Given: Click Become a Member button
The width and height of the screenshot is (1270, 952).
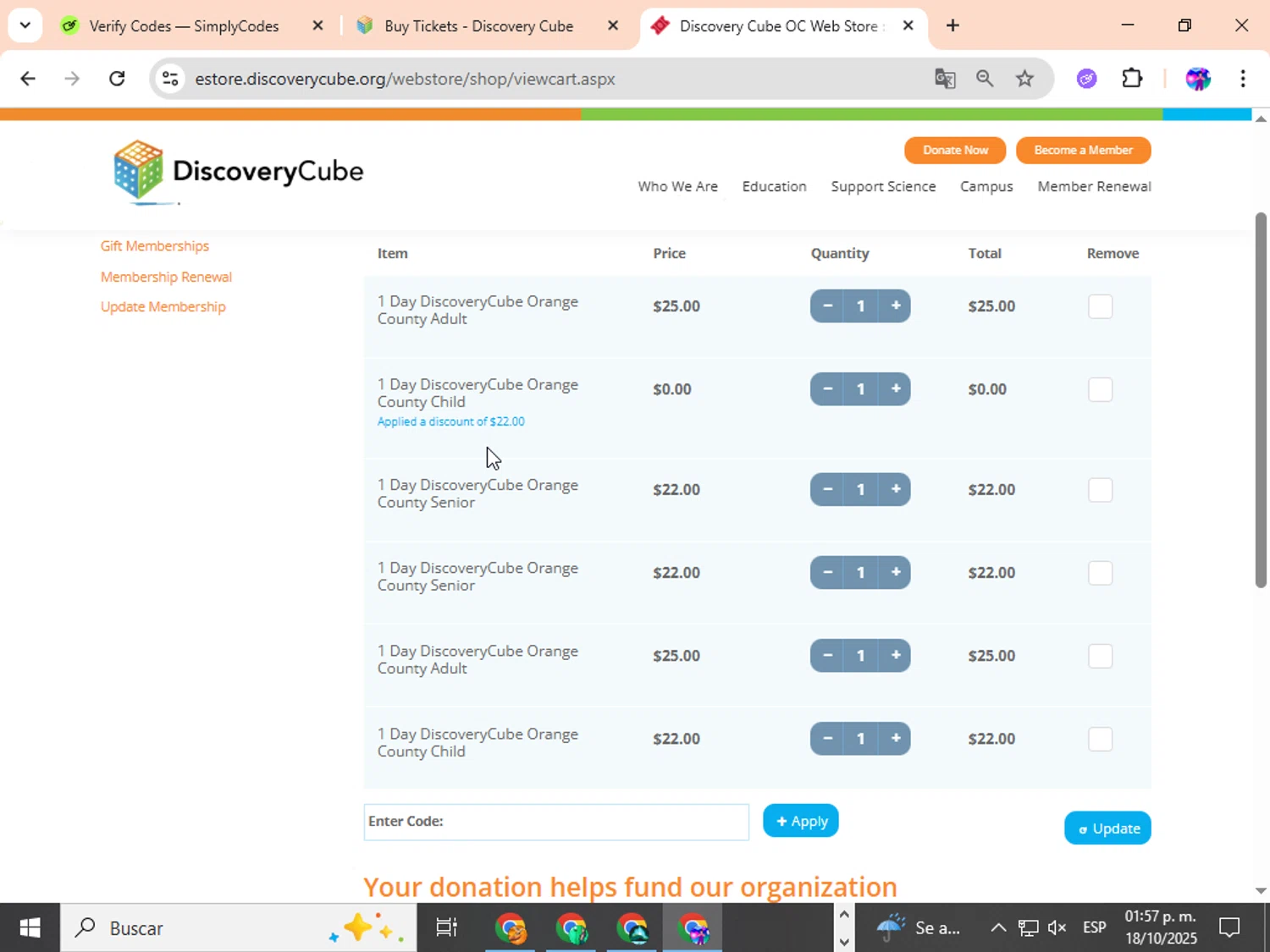Looking at the screenshot, I should 1083,150.
